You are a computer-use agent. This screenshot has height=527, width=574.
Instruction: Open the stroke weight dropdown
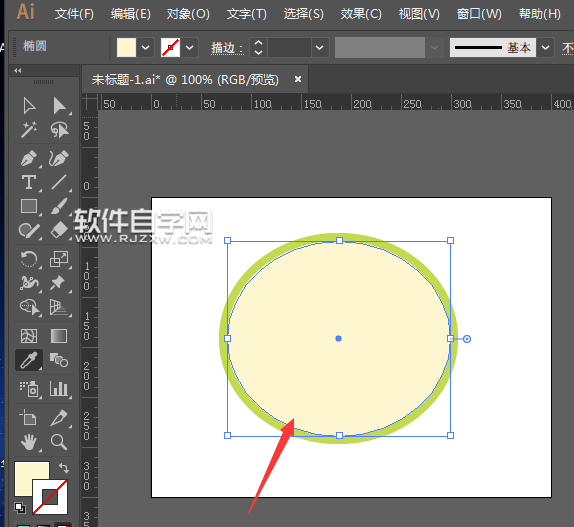(320, 47)
